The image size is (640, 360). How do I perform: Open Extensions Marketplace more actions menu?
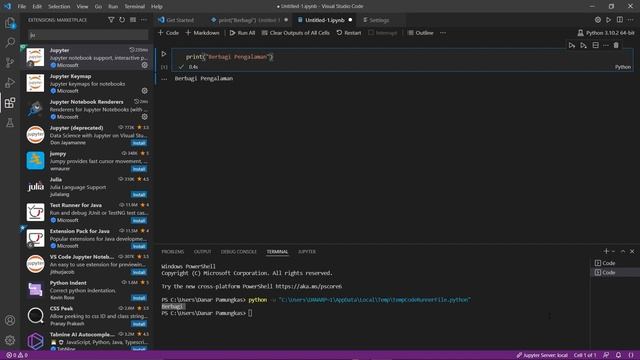point(144,20)
